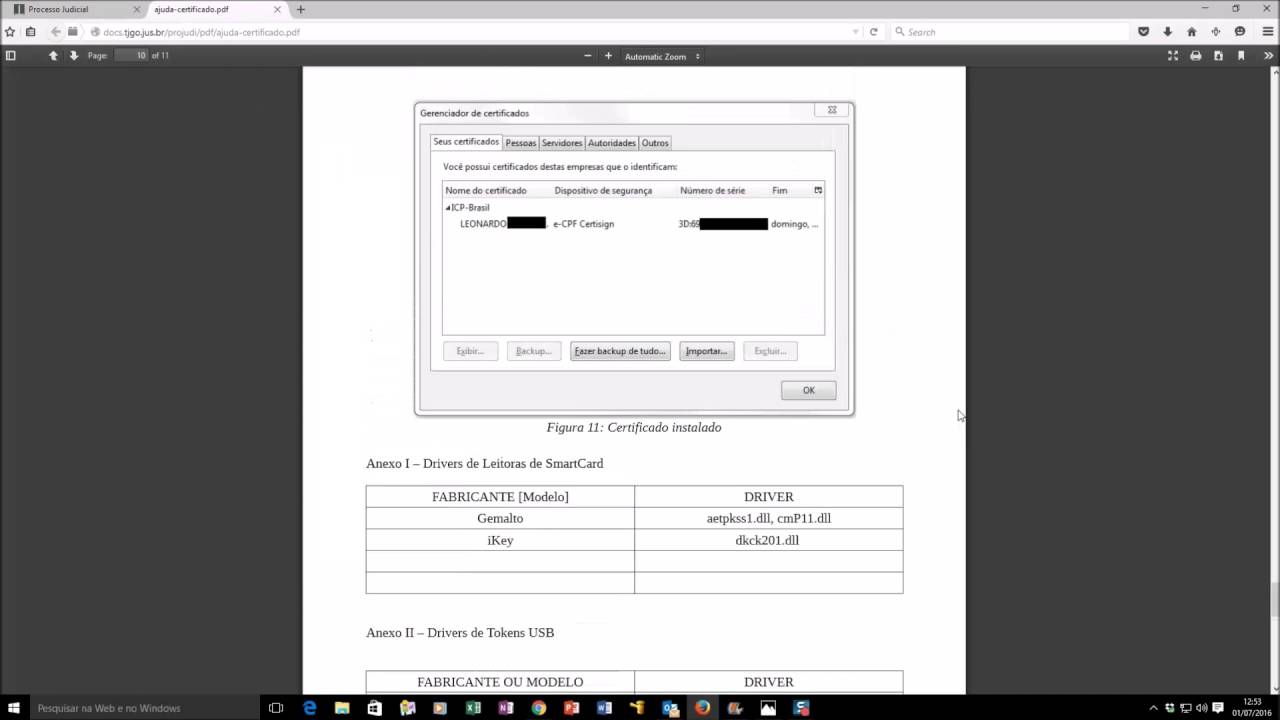Click the iKey cell in the table

(500, 540)
